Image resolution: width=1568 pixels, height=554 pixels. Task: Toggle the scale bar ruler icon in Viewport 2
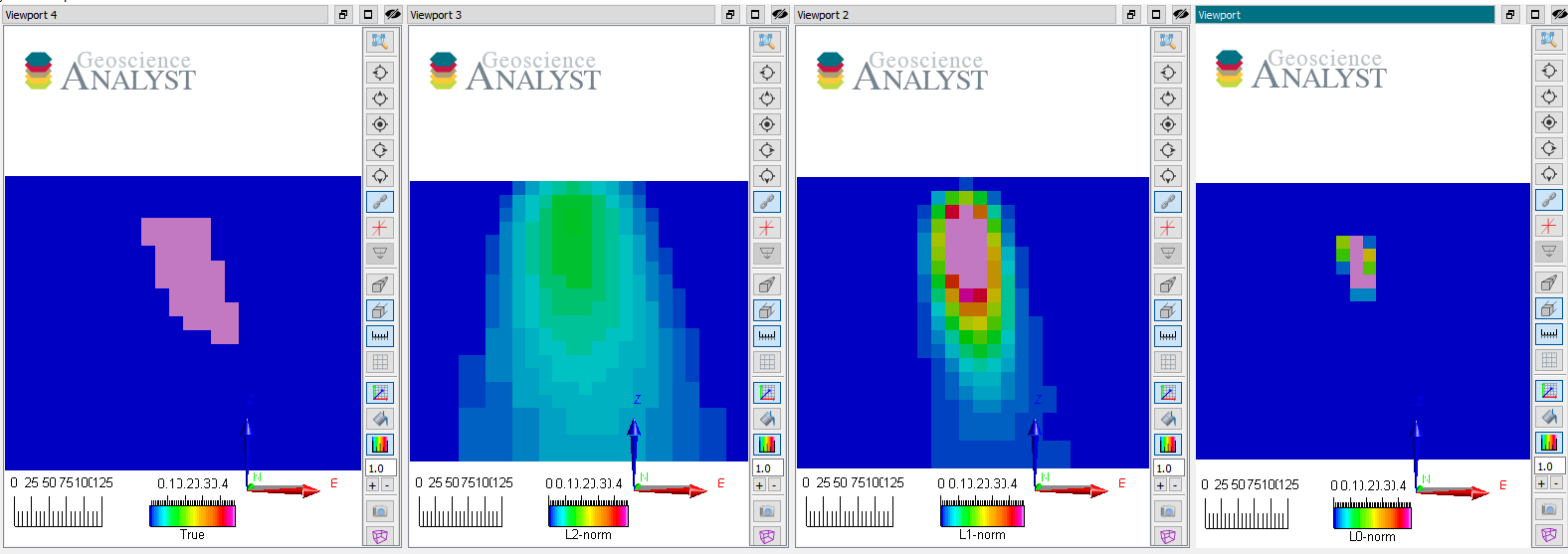[x=1168, y=336]
